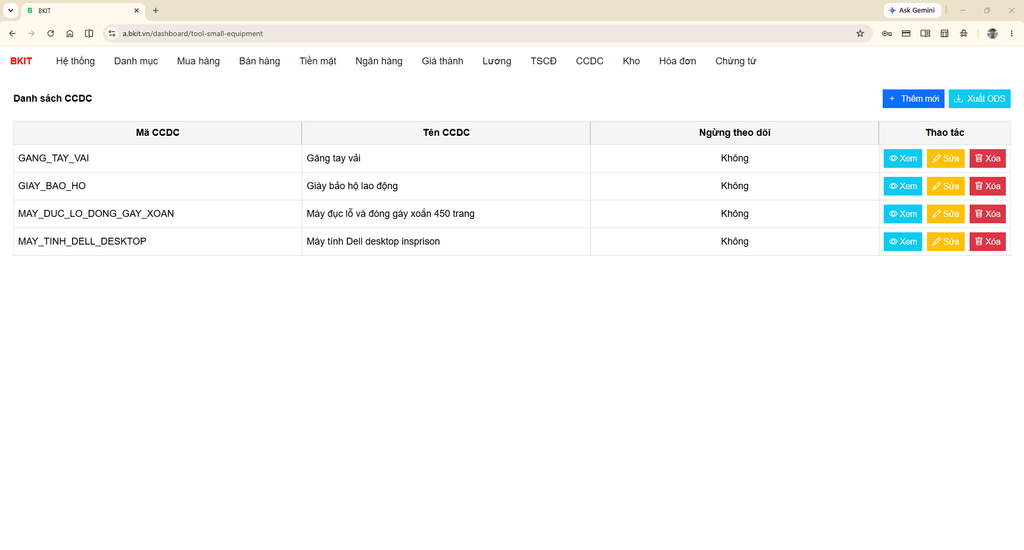The width and height of the screenshot is (1024, 550).
Task: Open the tab search dropdown arrow
Action: click(x=10, y=10)
